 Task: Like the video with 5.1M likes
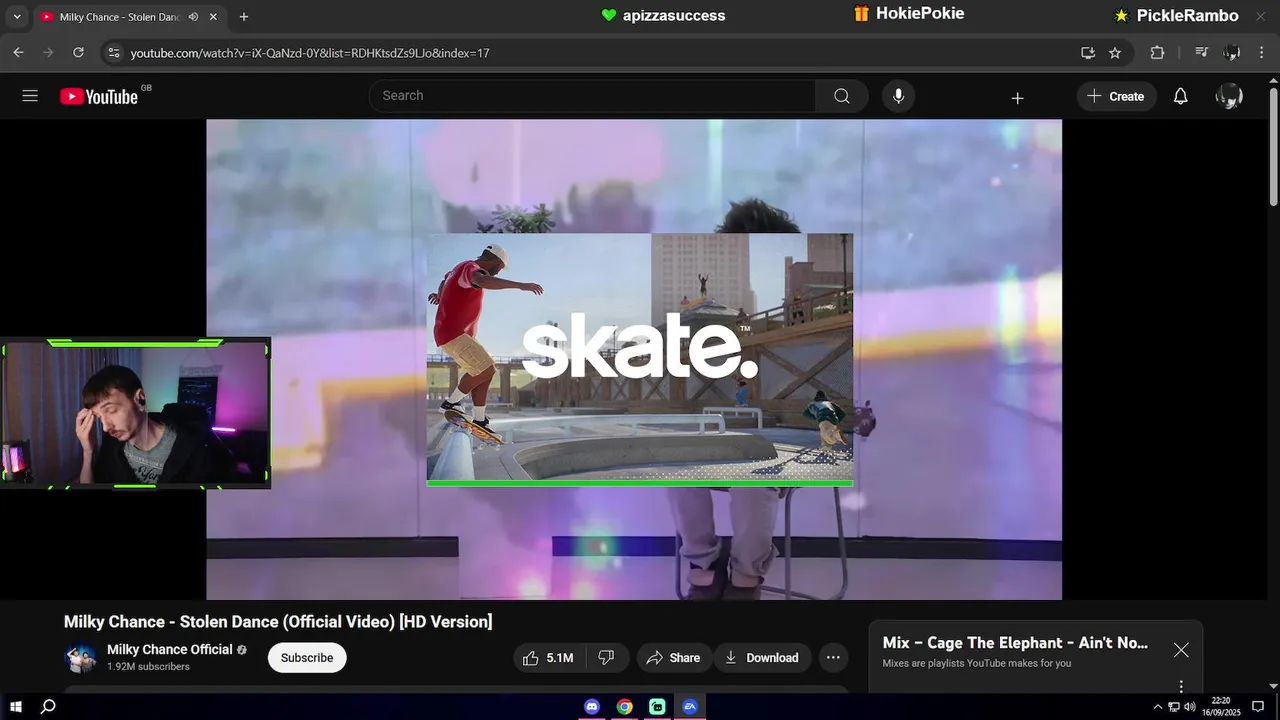pos(548,658)
